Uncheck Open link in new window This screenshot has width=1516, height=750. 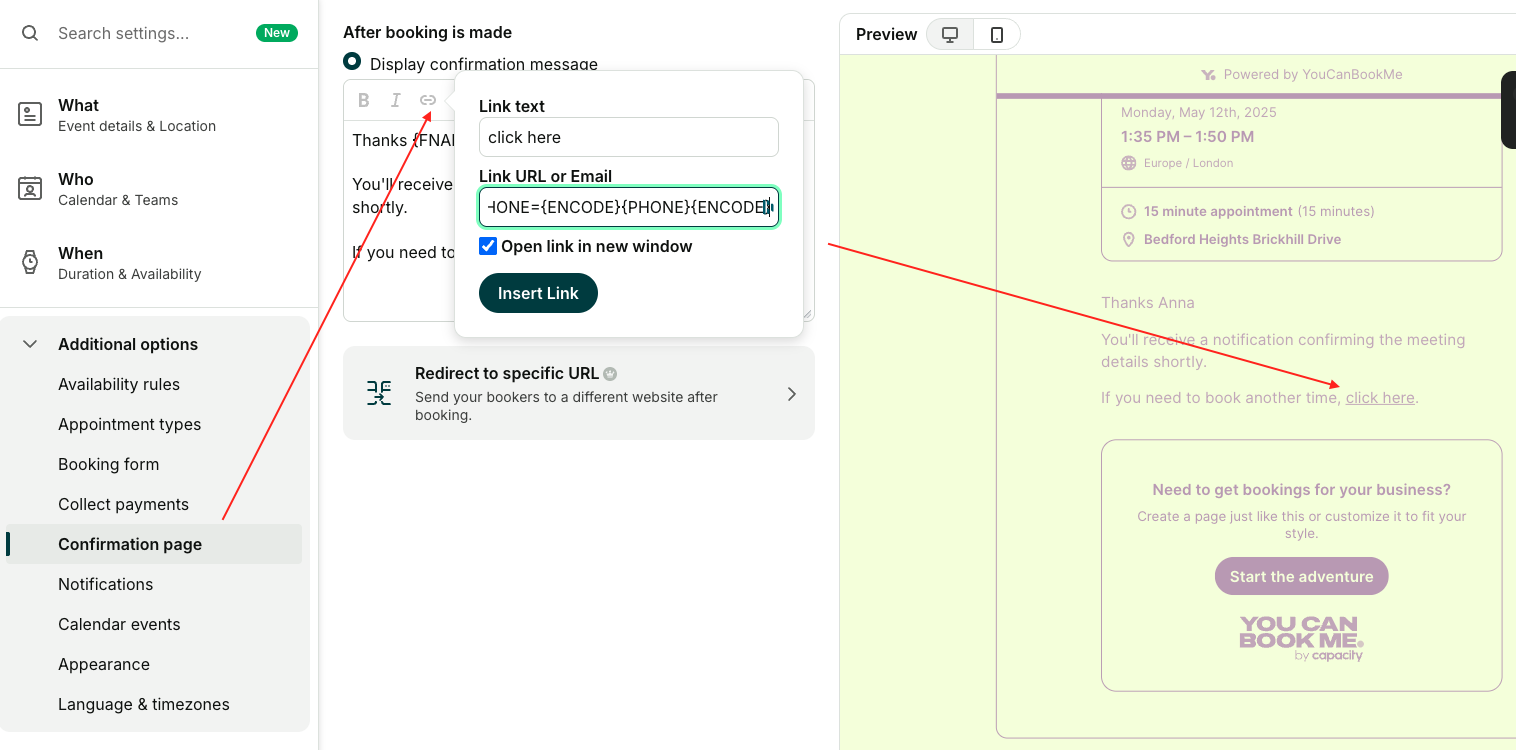coord(488,246)
